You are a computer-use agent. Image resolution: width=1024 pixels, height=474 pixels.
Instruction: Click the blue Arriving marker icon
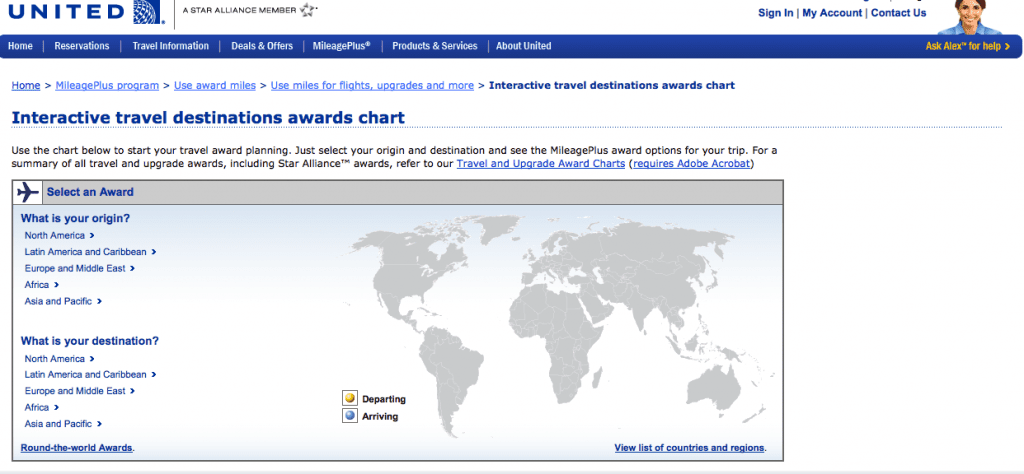[x=350, y=415]
